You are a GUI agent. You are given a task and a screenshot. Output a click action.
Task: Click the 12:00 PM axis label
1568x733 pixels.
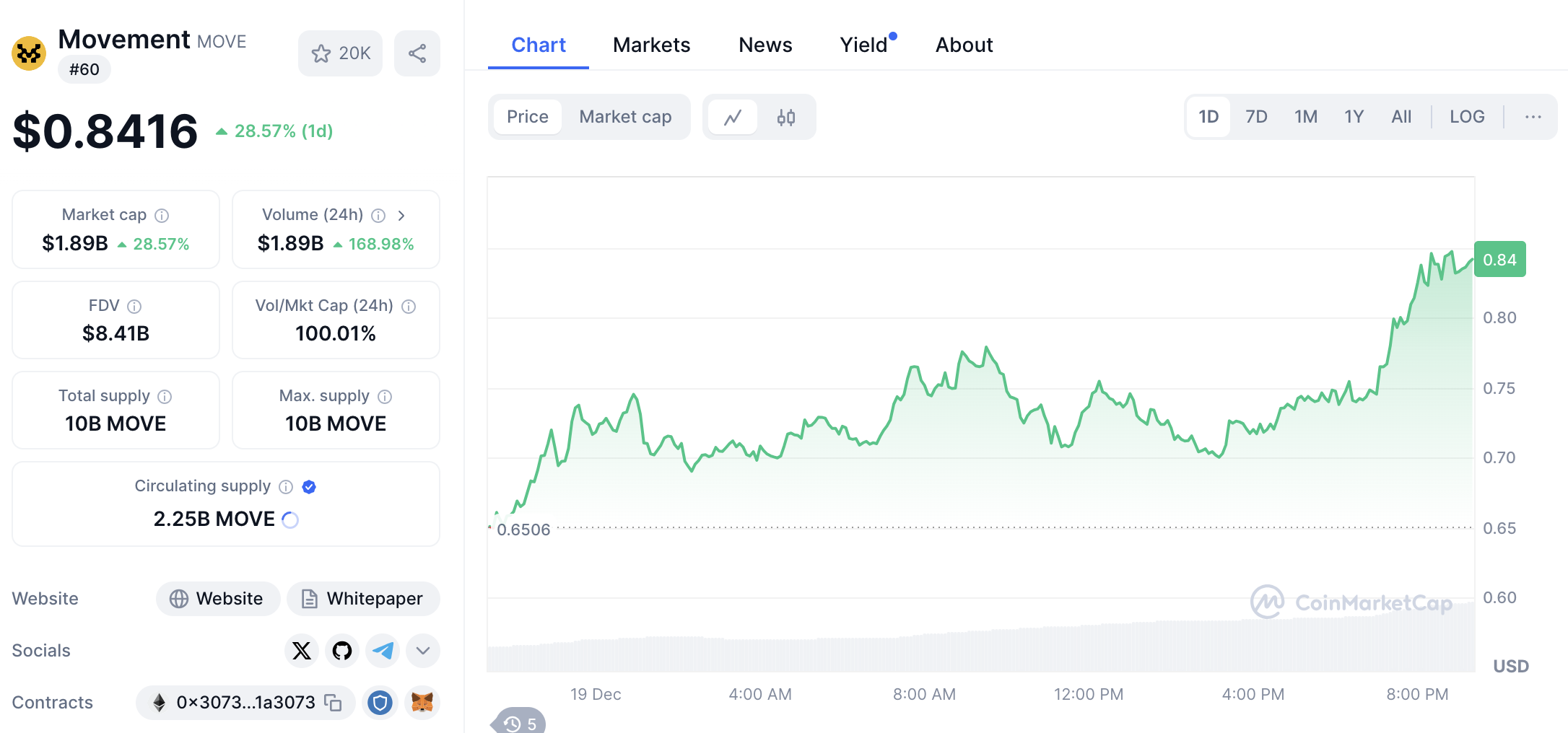click(1089, 695)
